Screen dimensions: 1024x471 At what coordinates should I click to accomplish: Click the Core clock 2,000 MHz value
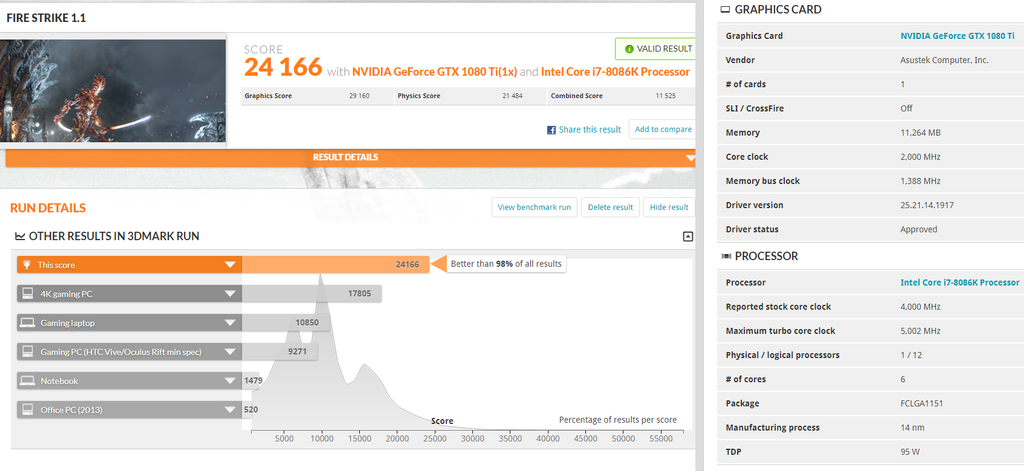pos(920,157)
